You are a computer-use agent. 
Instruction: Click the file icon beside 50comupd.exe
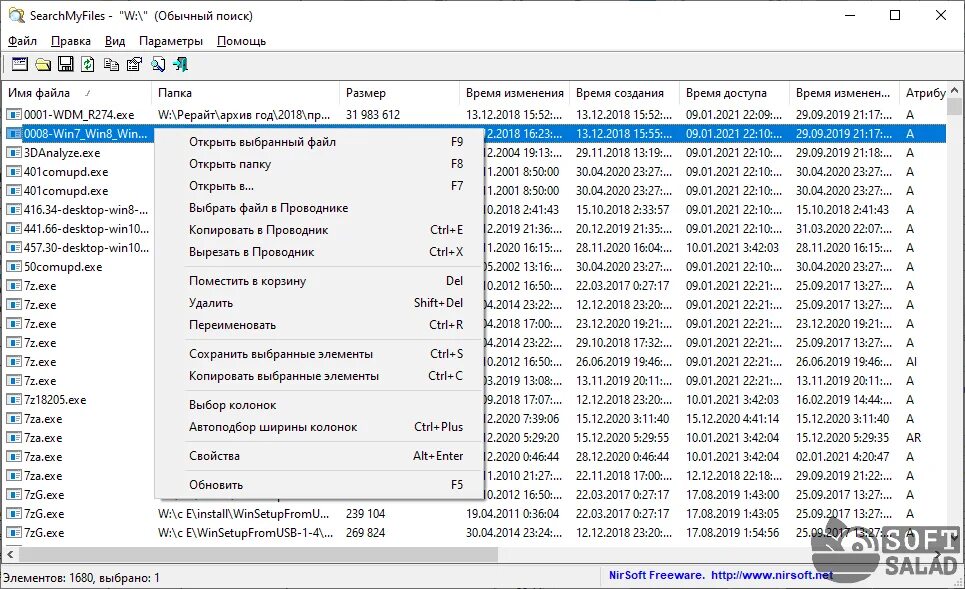pyautogui.click(x=14, y=267)
